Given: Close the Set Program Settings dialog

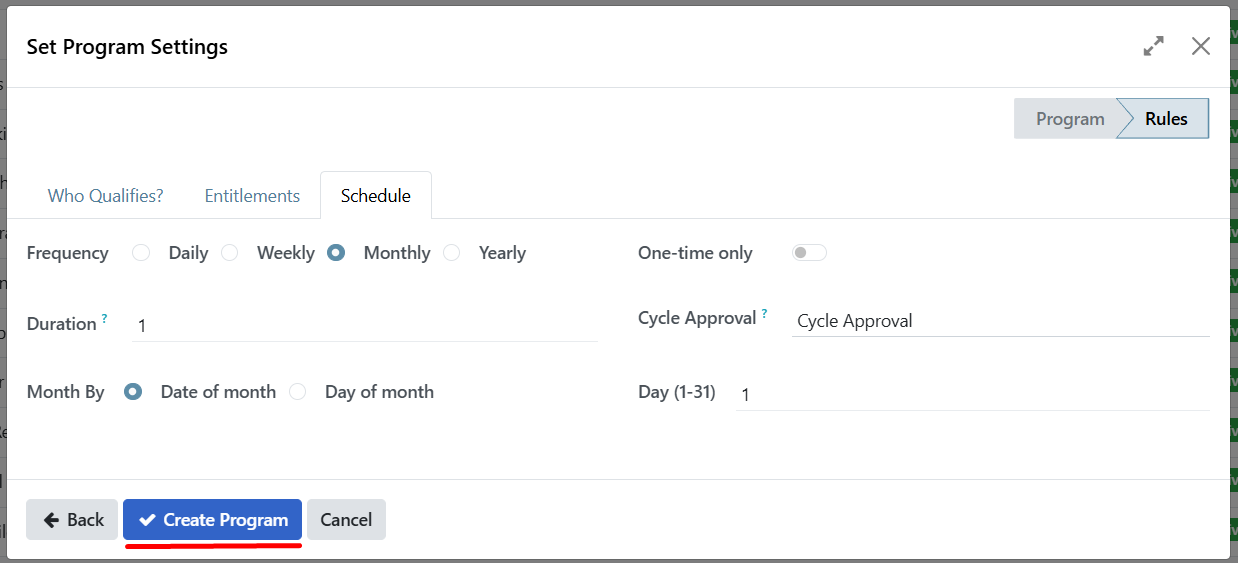Looking at the screenshot, I should [x=1201, y=46].
